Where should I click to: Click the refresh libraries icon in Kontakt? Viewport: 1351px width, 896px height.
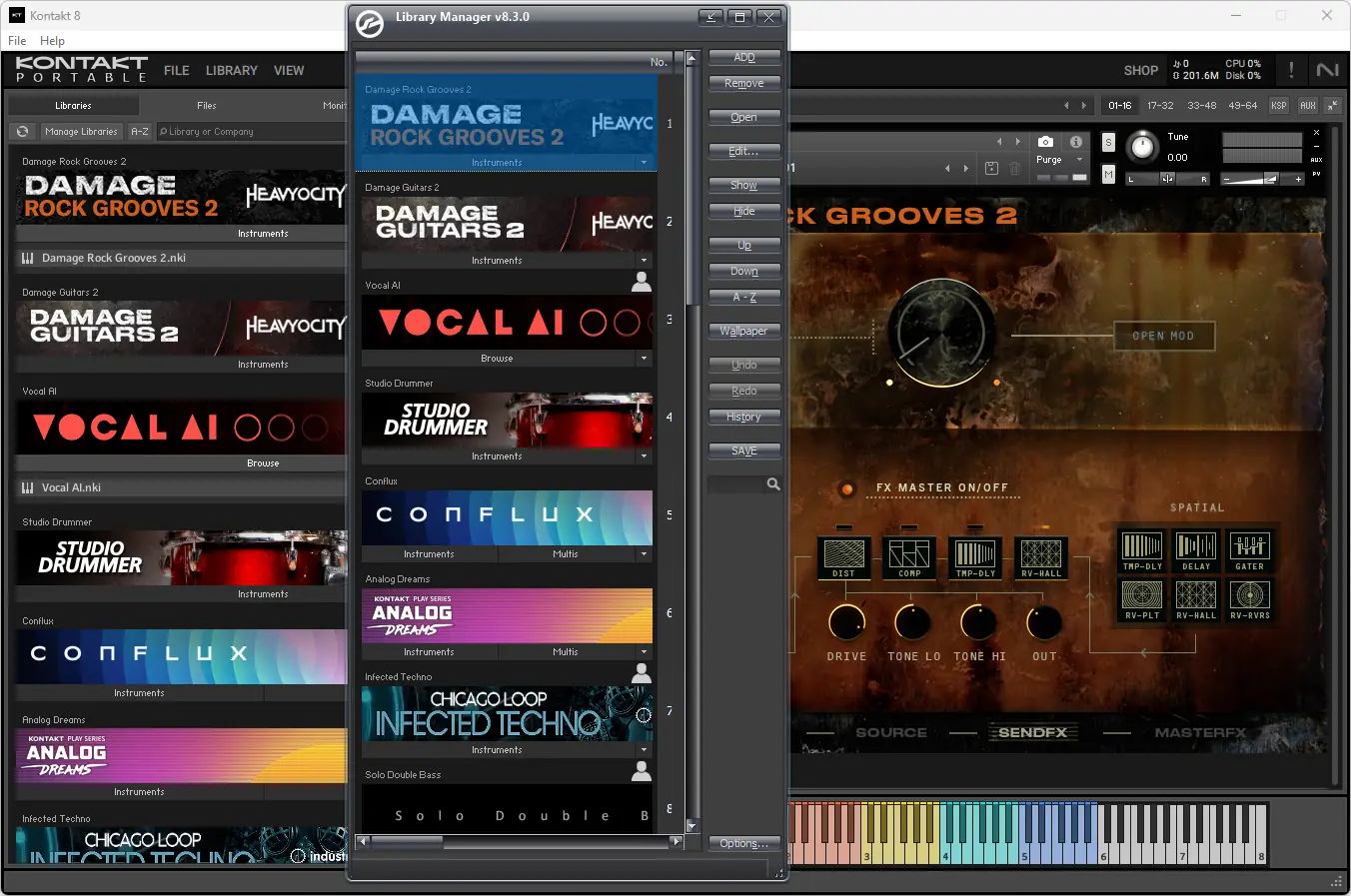tap(22, 132)
